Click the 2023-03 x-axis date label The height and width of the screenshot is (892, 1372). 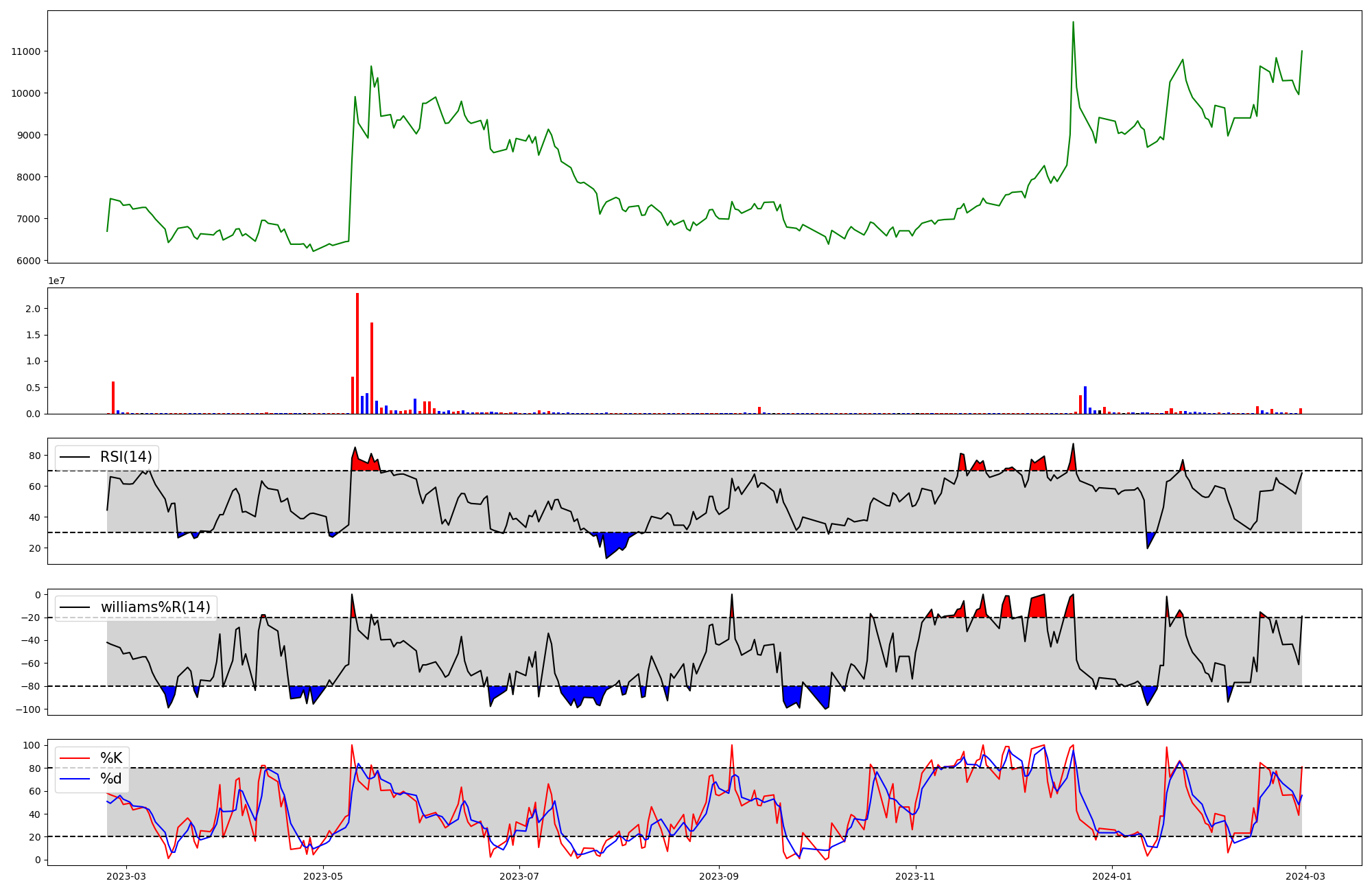126,876
